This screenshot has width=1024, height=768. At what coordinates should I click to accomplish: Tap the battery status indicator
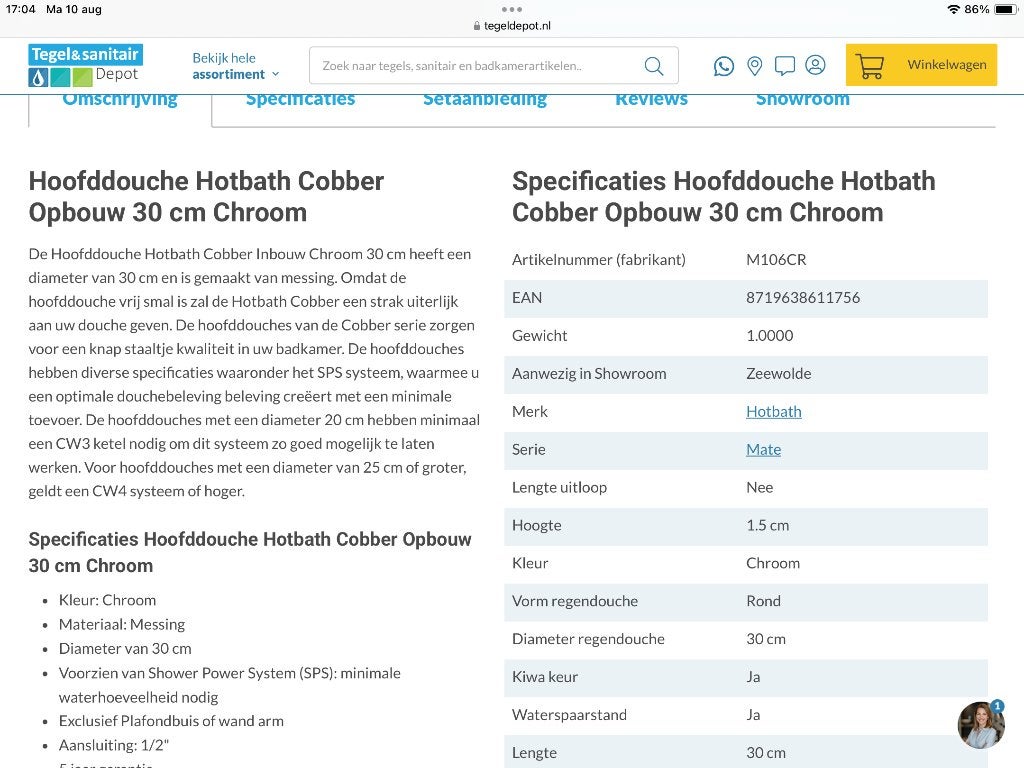[1006, 9]
